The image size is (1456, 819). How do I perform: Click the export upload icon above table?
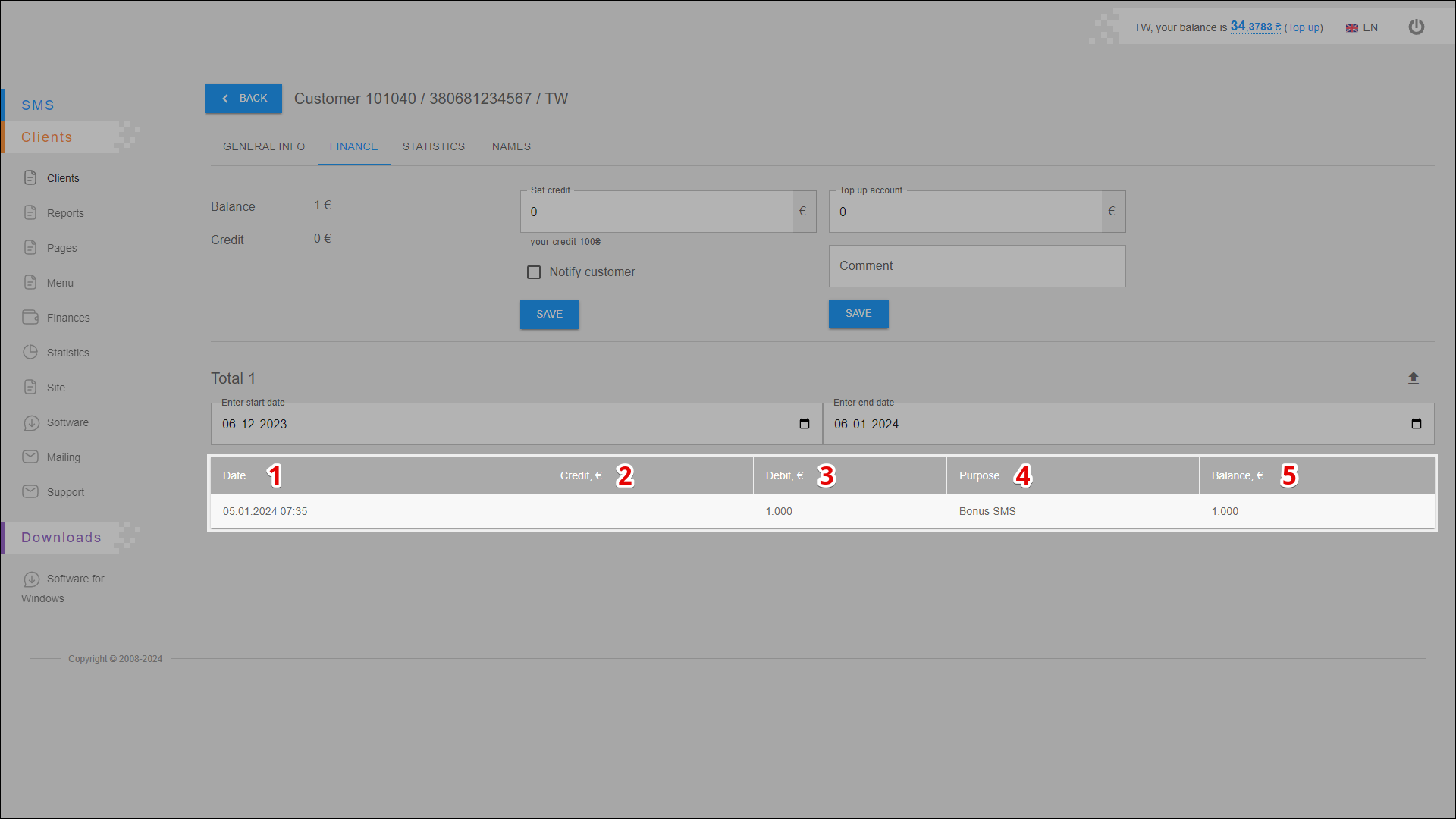coord(1413,378)
